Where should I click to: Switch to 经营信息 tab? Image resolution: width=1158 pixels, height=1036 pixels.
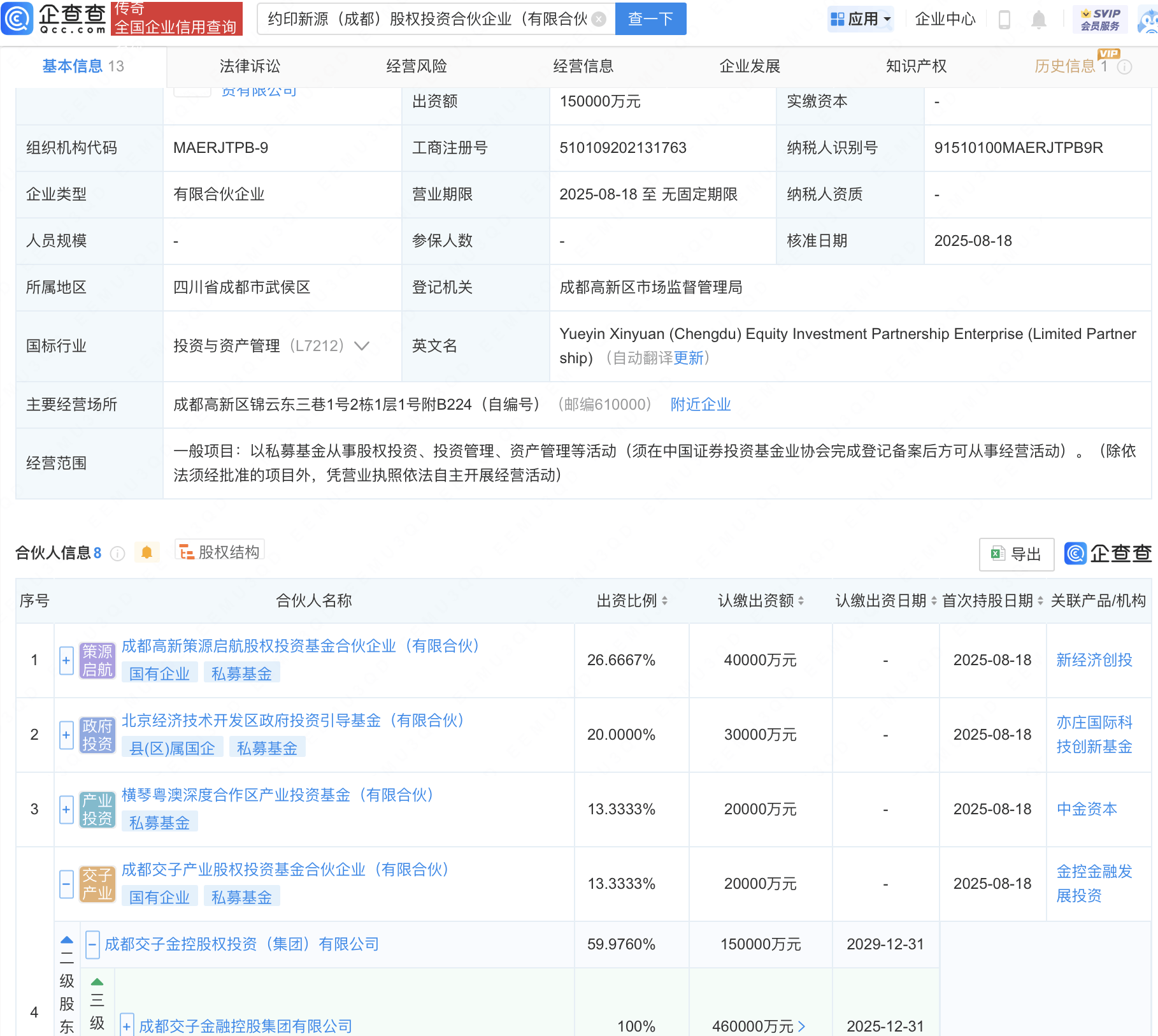583,66
